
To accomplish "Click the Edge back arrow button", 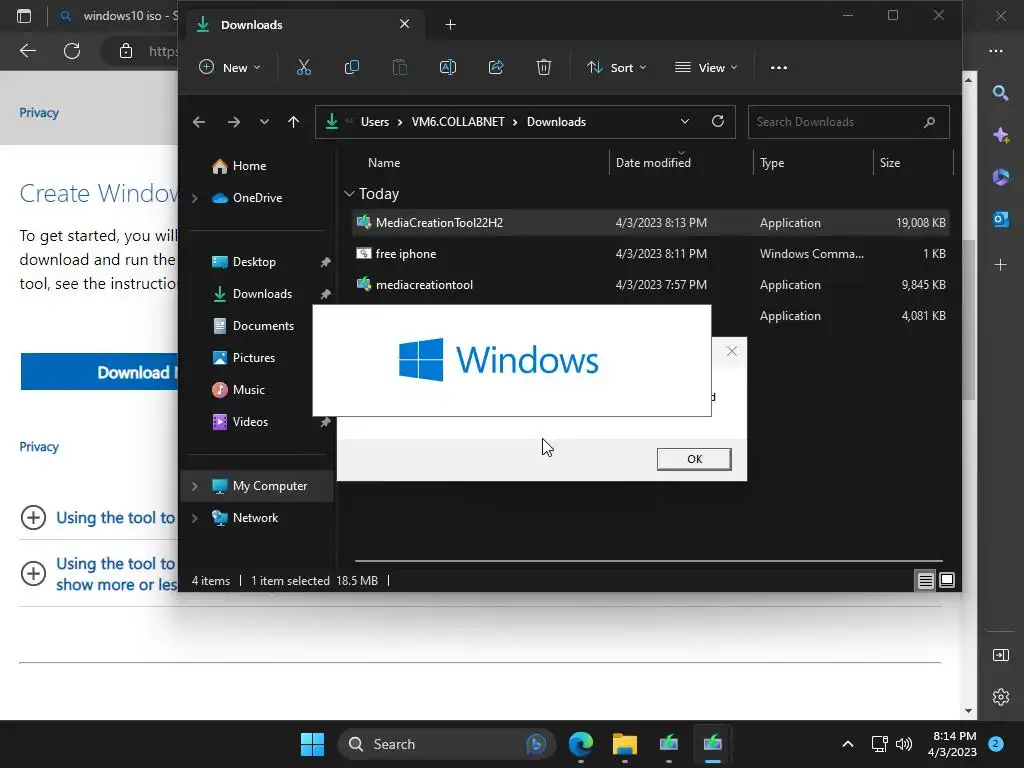I will pyautogui.click(x=27, y=50).
